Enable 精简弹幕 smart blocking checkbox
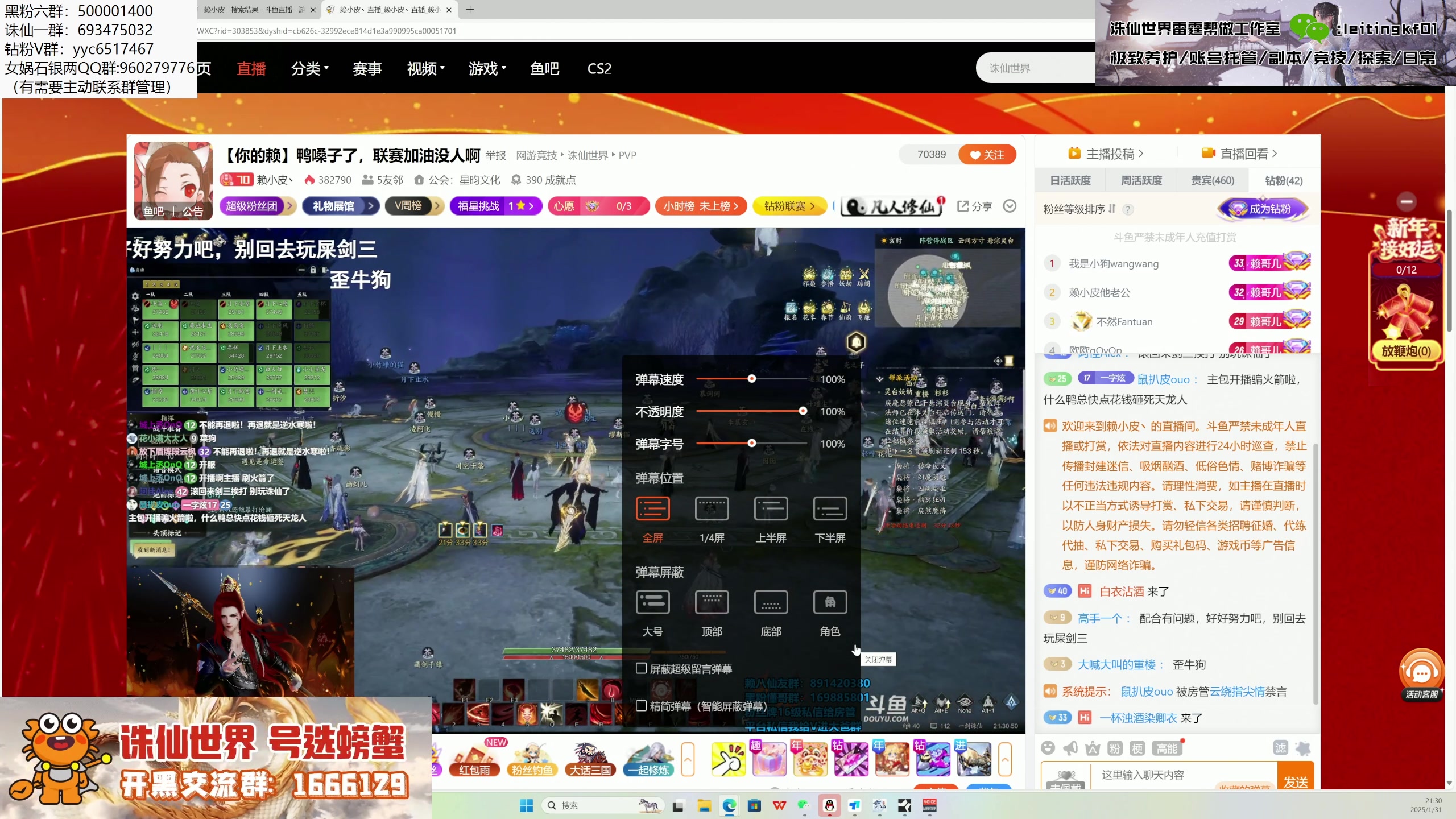The image size is (1456, 819). 642,706
